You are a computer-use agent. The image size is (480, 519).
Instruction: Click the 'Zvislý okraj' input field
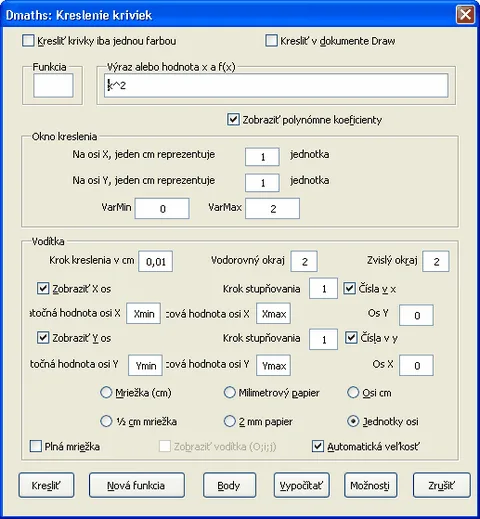pyautogui.click(x=436, y=261)
